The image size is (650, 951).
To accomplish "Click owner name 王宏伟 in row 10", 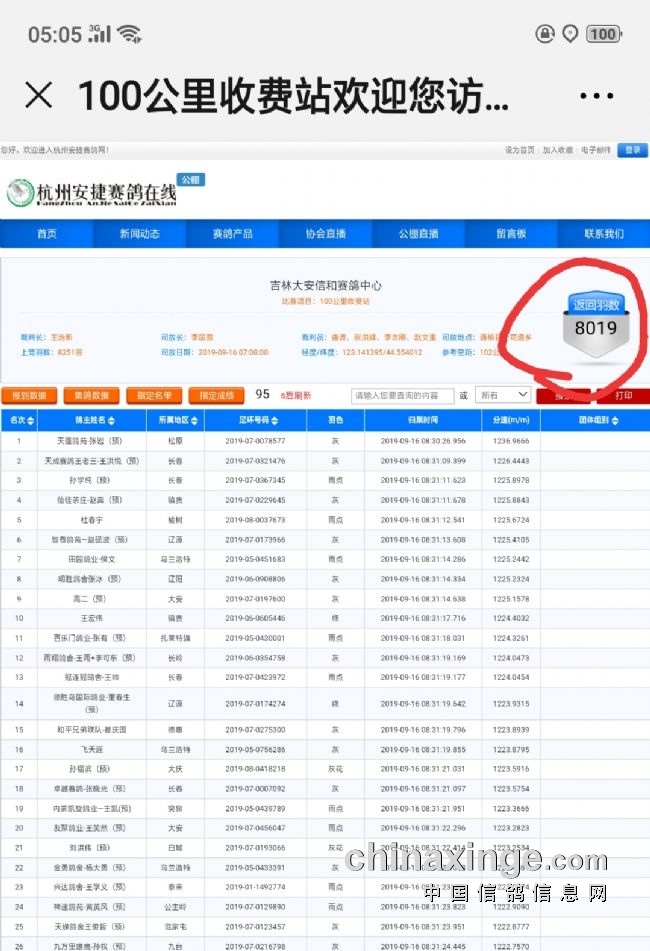I will click(x=92, y=618).
